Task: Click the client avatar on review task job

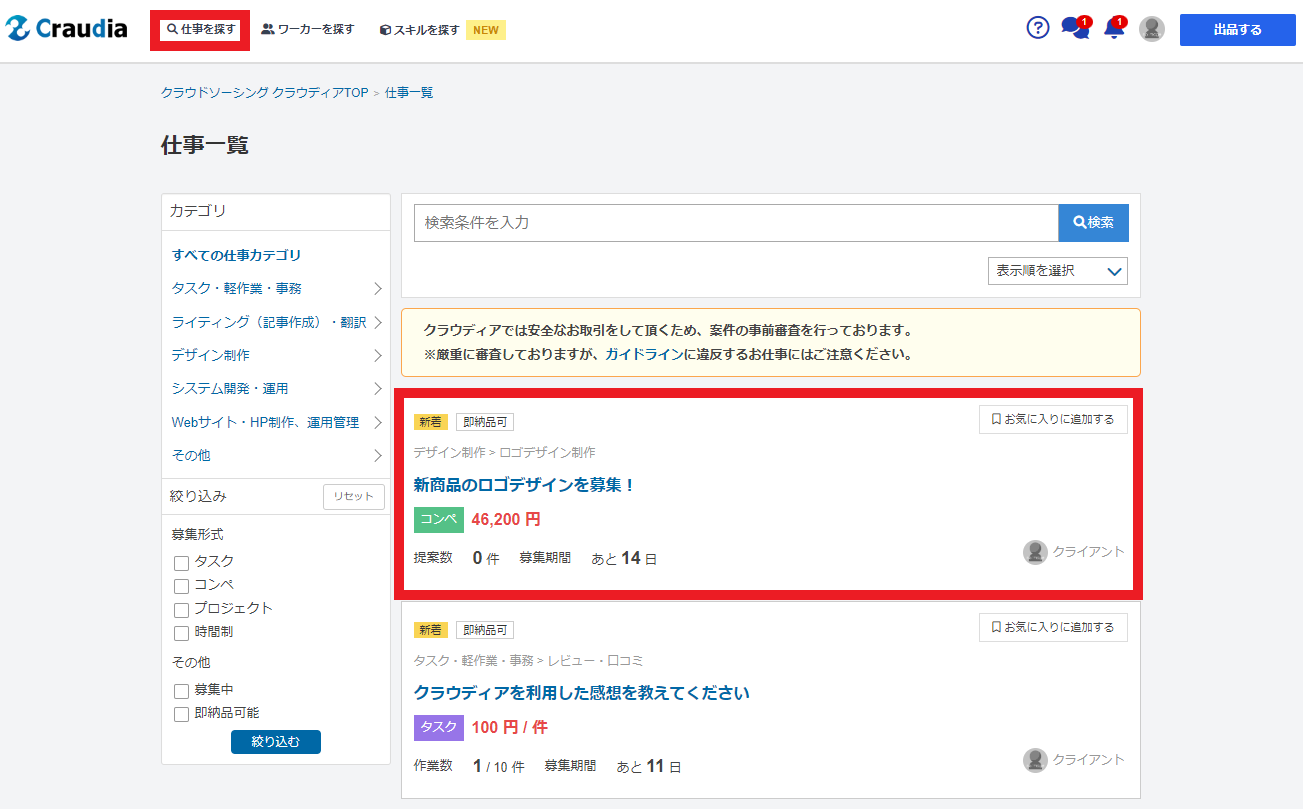Action: click(1035, 760)
